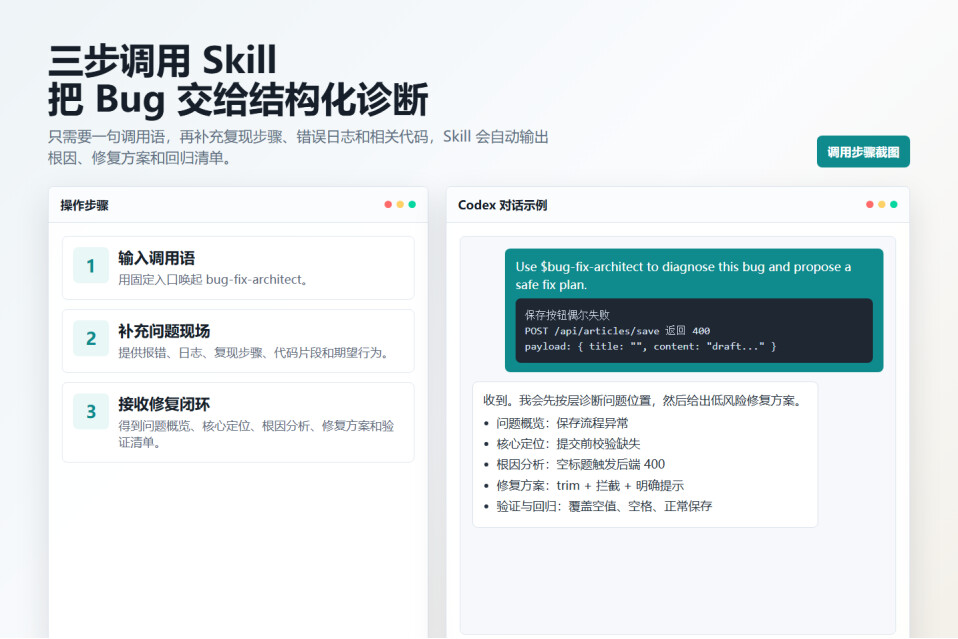Click text 用固定入口唤起 bug-fix-architect

tap(213, 280)
